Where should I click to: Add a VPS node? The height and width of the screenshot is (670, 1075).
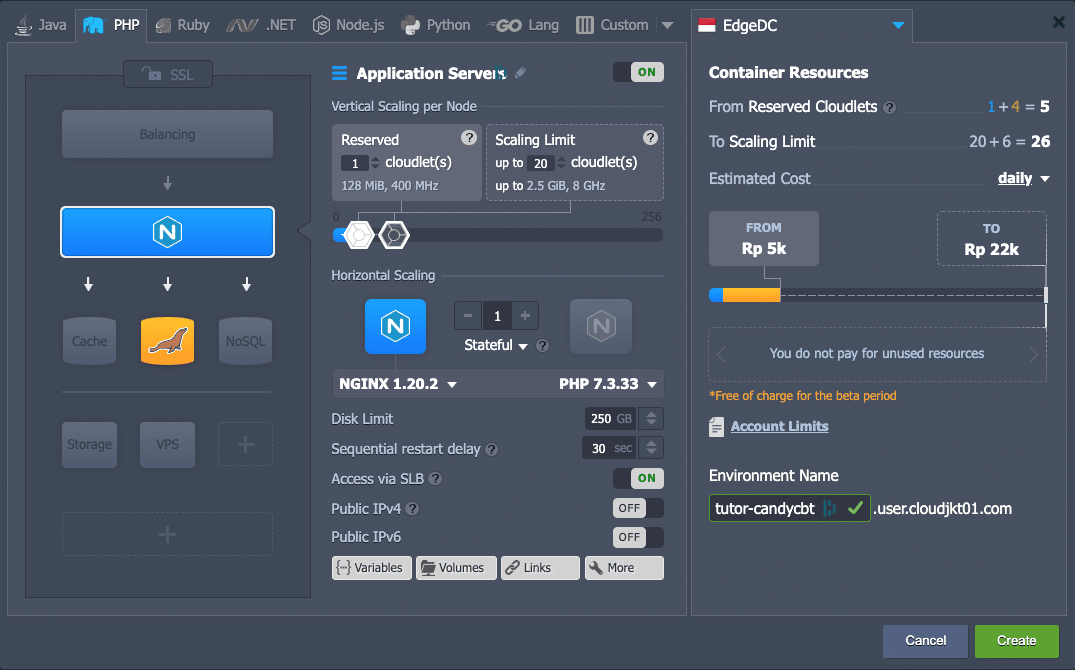point(167,444)
